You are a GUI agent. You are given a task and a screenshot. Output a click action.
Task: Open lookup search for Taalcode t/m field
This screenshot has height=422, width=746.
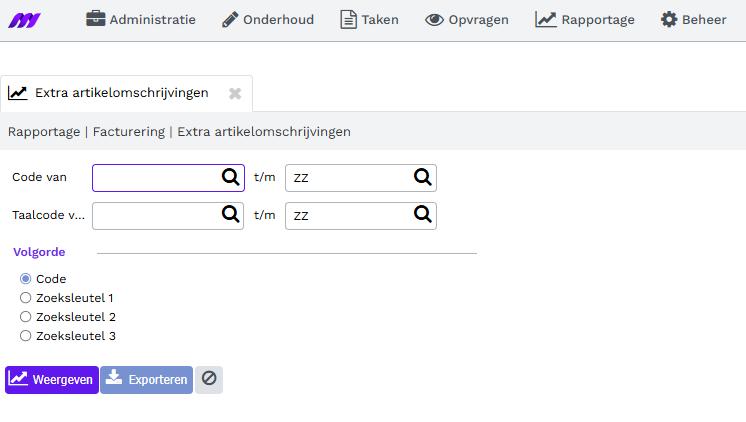tap(422, 215)
